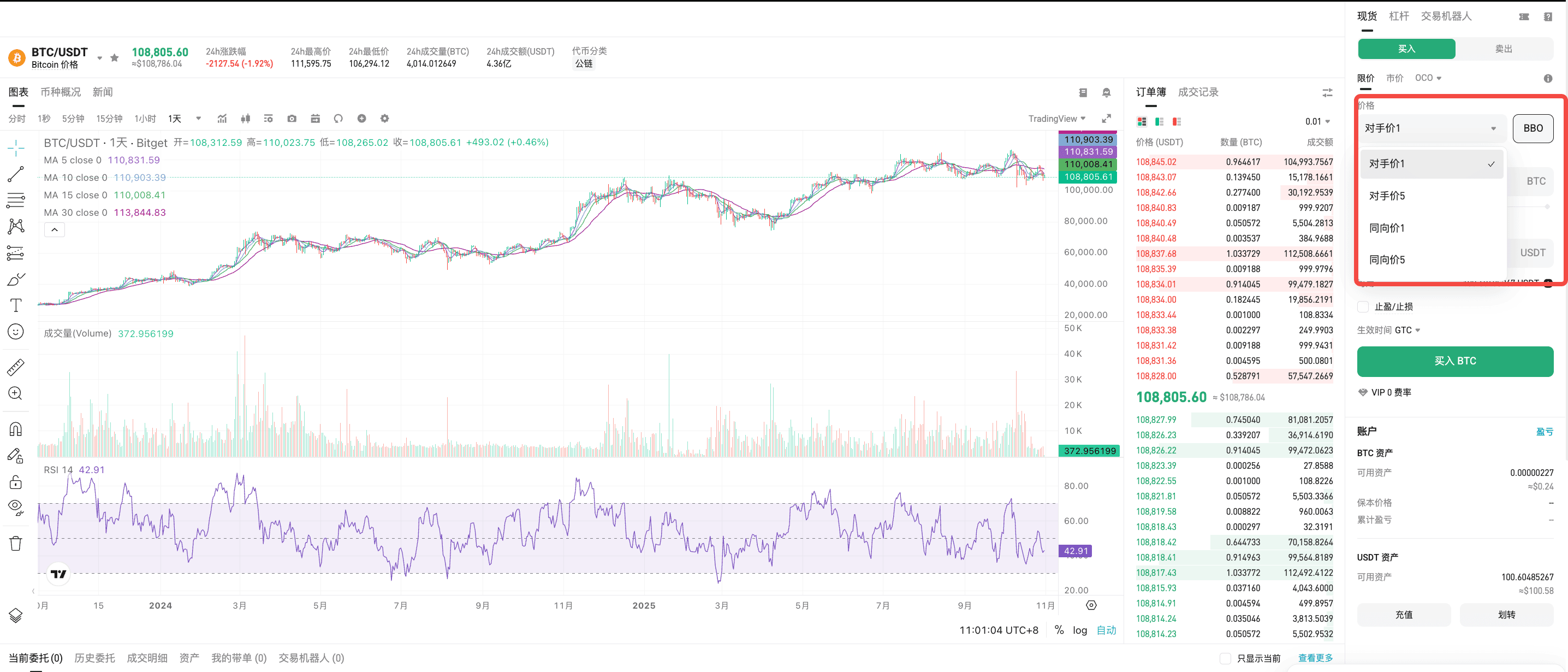The image size is (1568, 672).
Task: Select the text annotation tool
Action: (16, 305)
